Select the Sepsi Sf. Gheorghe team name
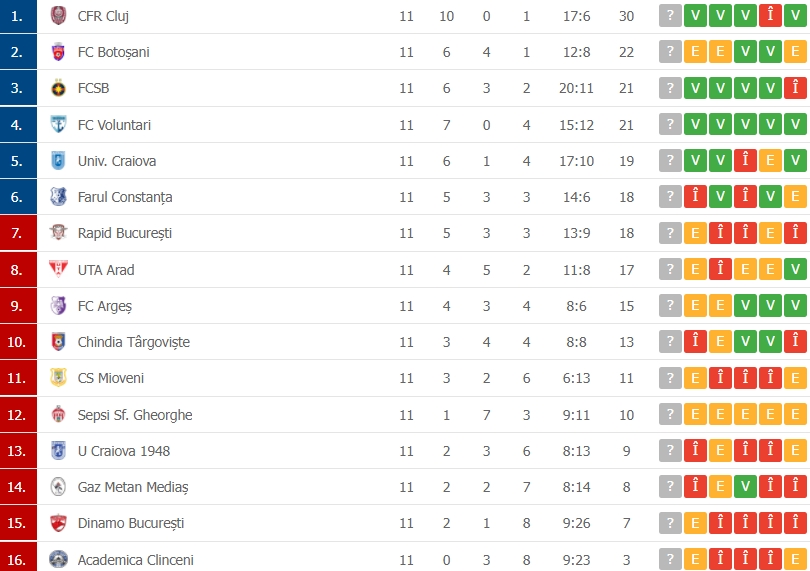 tap(135, 415)
